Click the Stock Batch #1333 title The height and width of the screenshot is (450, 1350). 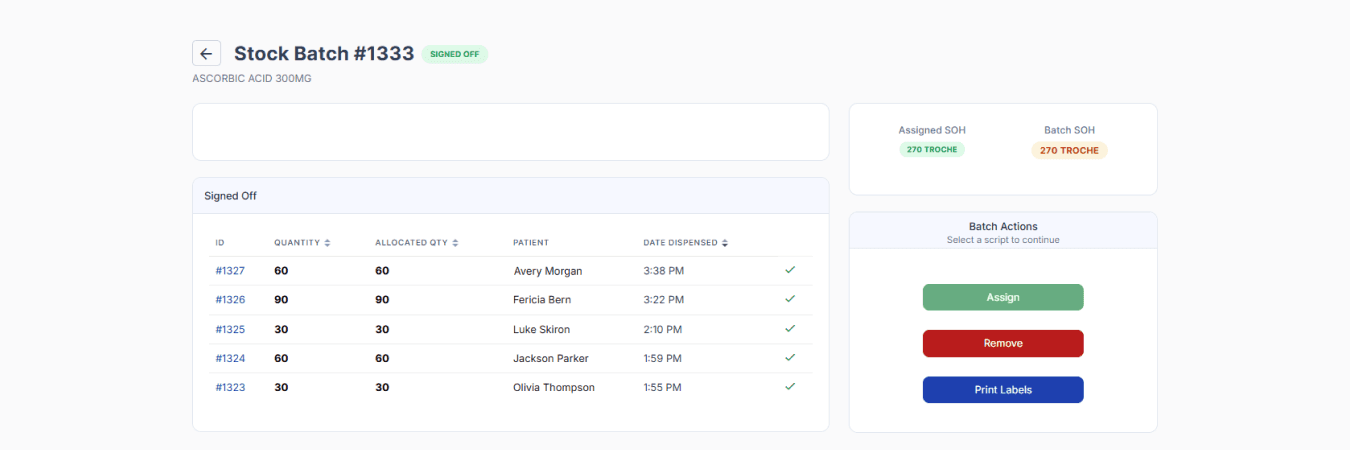[x=324, y=54]
